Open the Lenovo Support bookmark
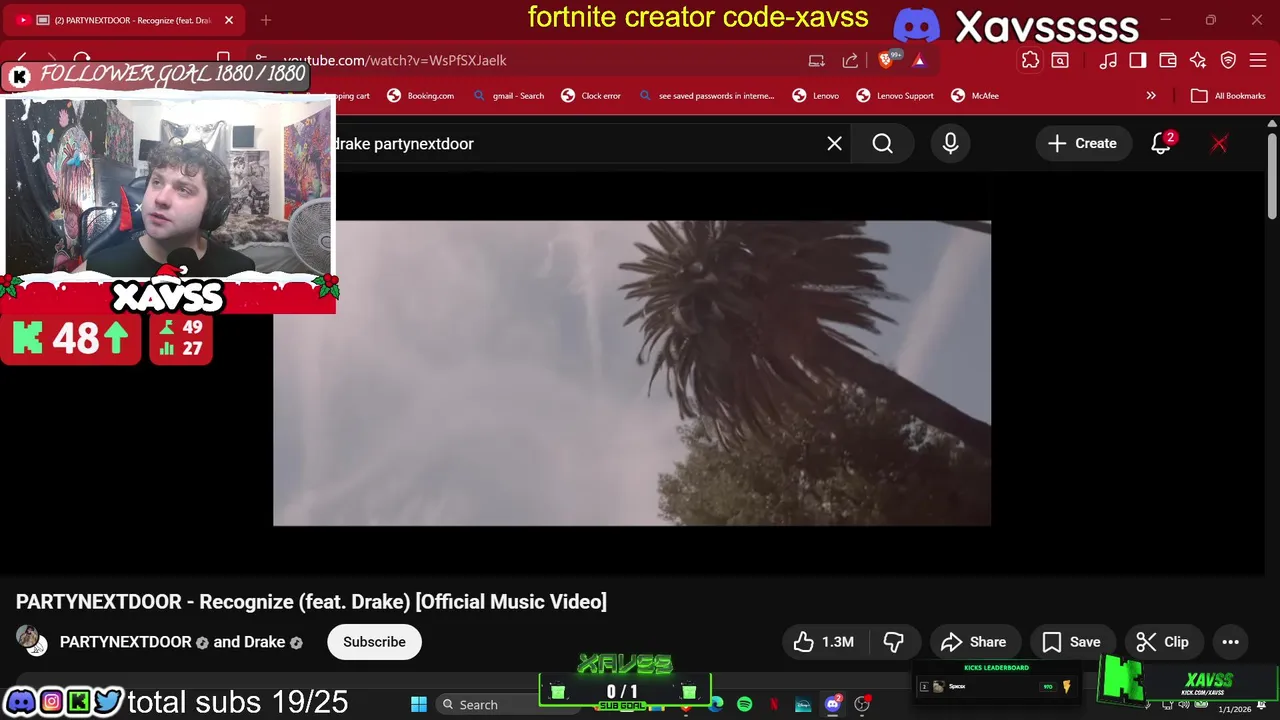The image size is (1280, 720). click(x=895, y=96)
